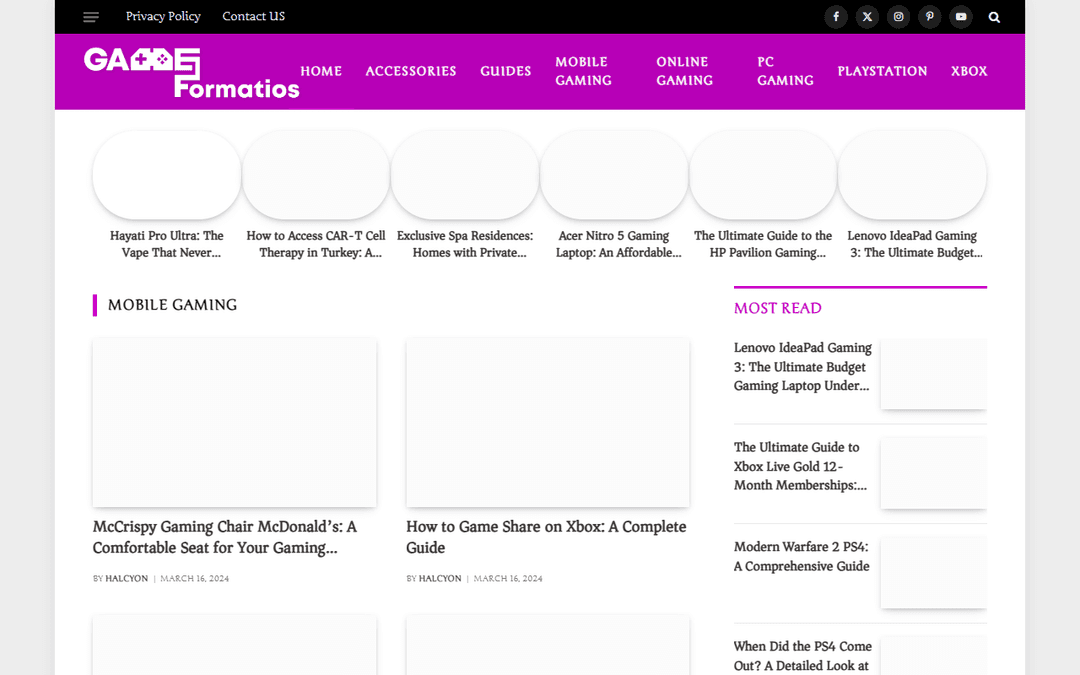Open 'Modern Warfare 2 PS4: A Comprehensive Guide' title
The height and width of the screenshot is (675, 1080).
tap(802, 557)
